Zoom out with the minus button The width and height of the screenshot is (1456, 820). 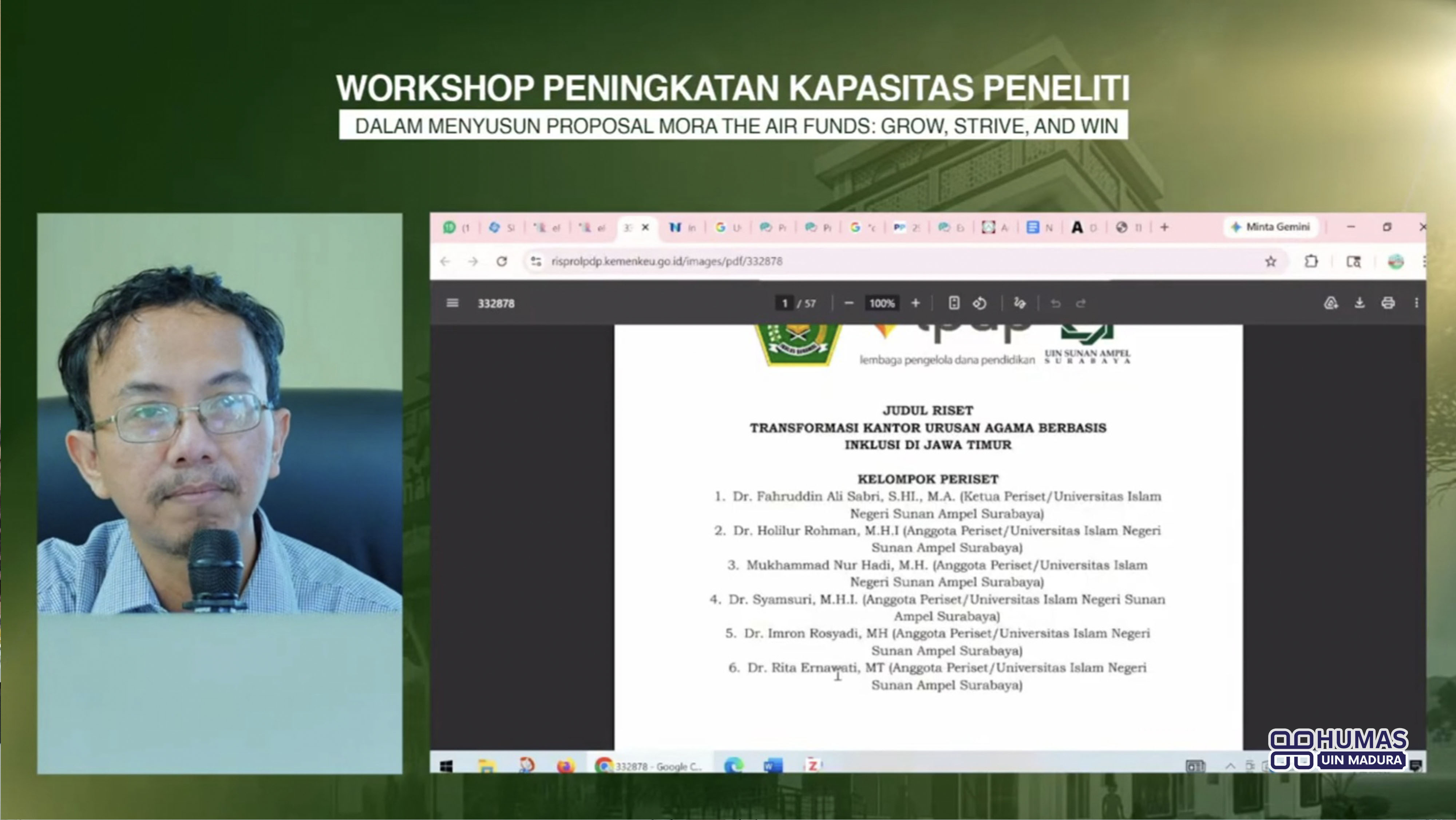[x=848, y=303]
